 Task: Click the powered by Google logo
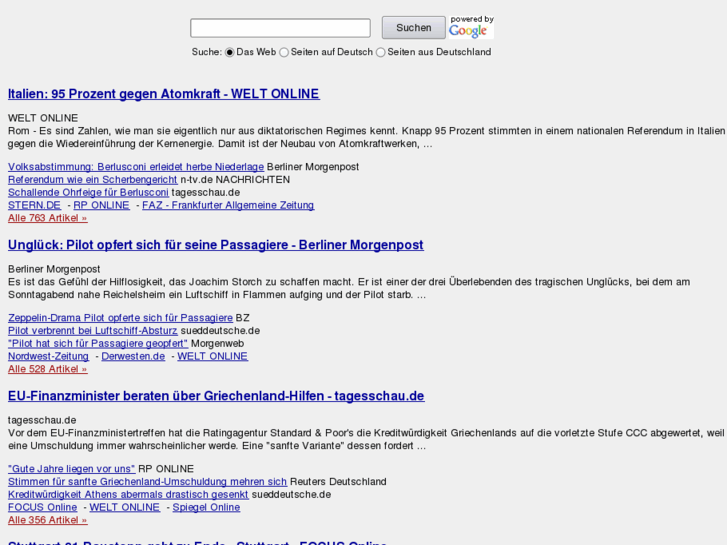[471, 27]
